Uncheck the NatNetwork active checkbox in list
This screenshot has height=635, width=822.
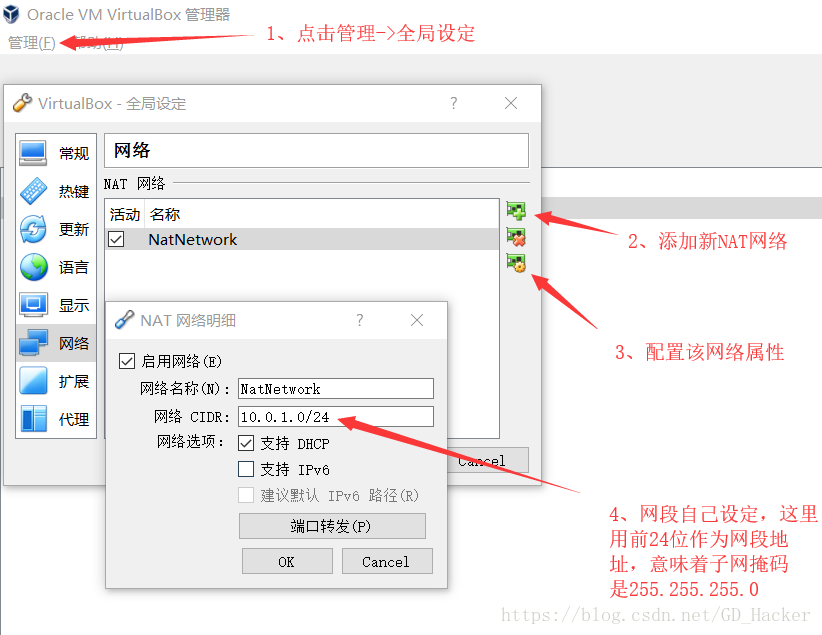coord(116,239)
